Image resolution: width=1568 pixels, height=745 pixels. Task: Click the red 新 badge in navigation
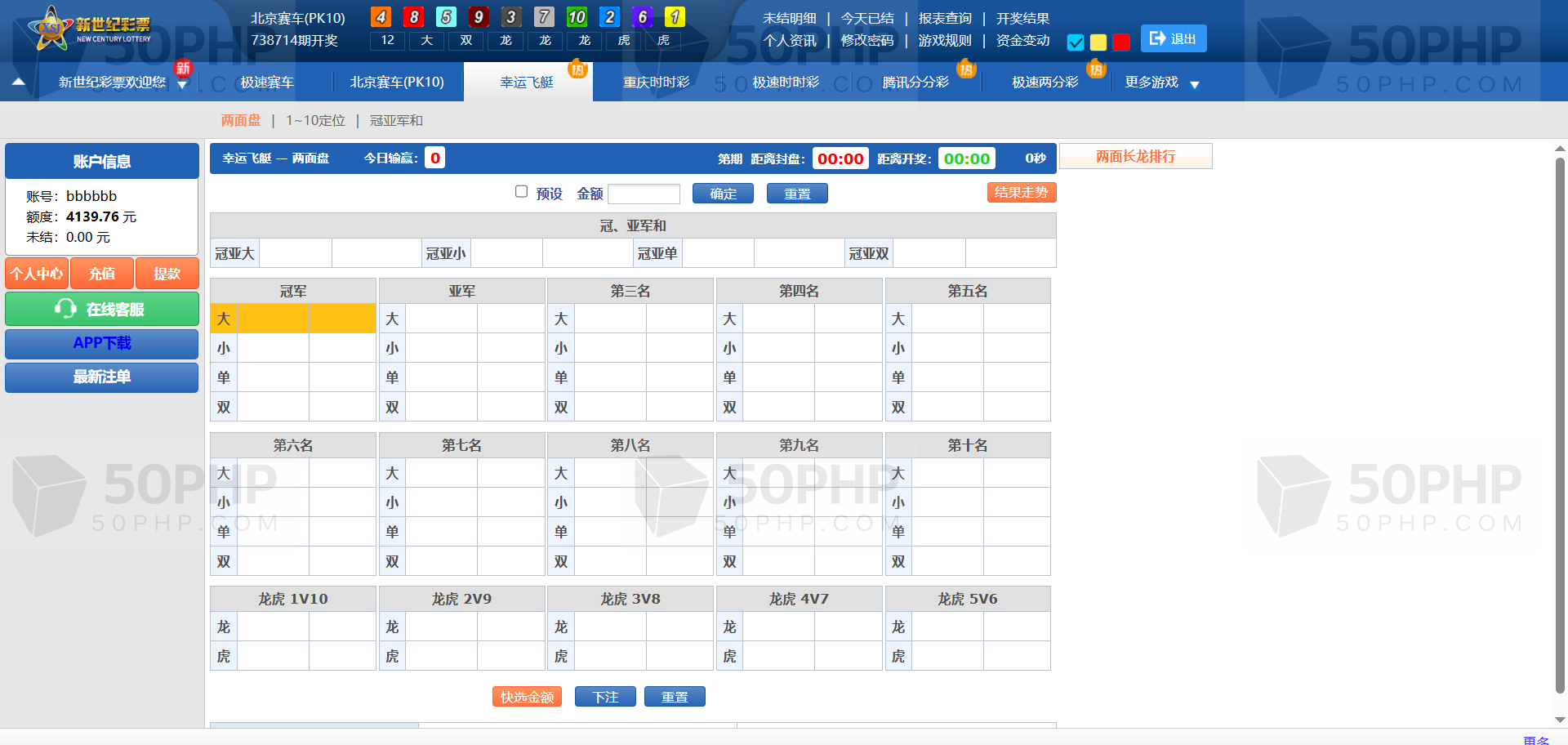click(183, 68)
